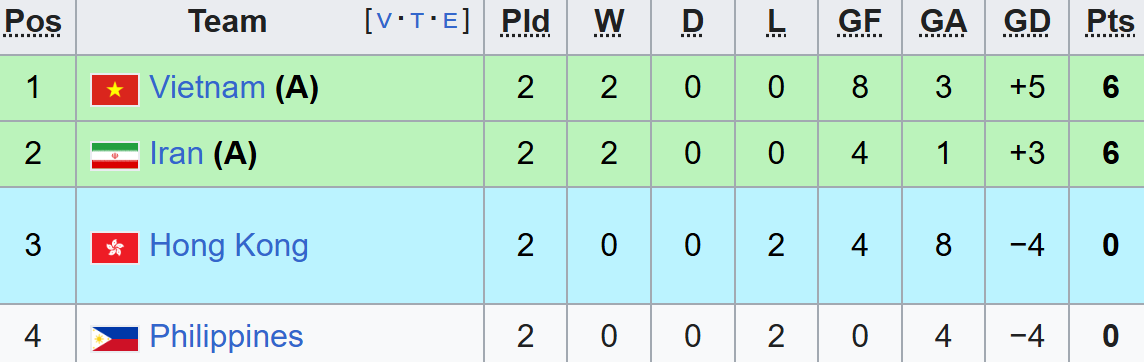Click the Pts column header

coord(1110,23)
